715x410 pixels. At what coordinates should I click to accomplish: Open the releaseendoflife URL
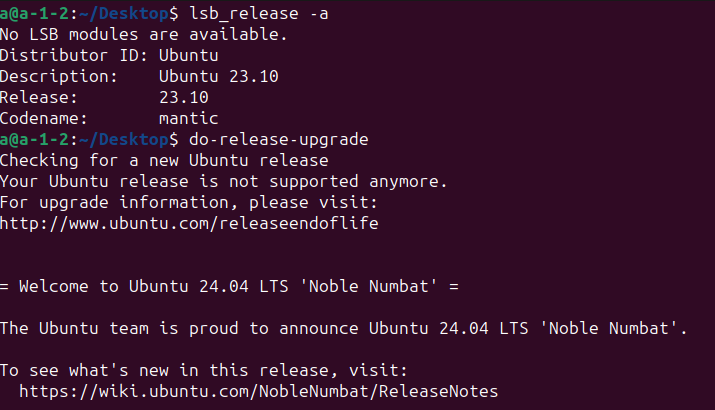[x=189, y=223]
